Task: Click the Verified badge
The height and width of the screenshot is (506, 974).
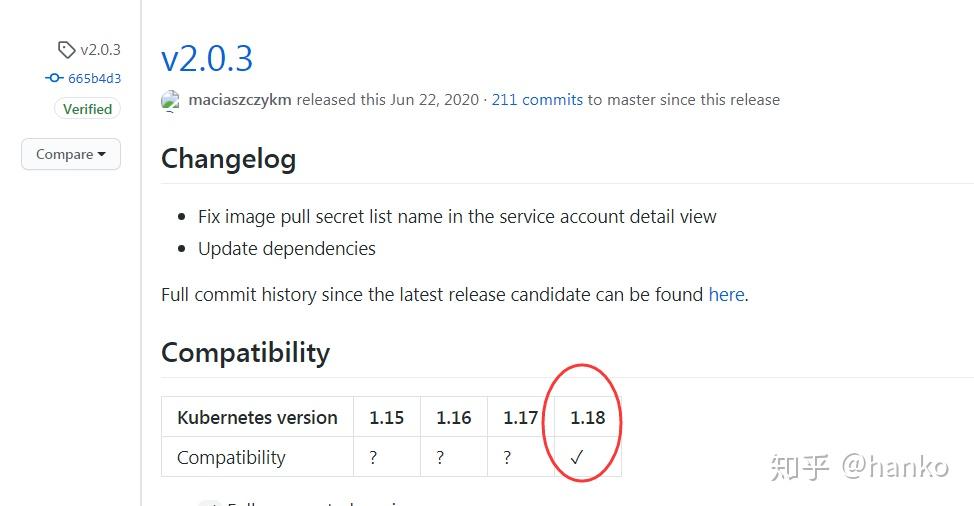Action: (x=87, y=109)
